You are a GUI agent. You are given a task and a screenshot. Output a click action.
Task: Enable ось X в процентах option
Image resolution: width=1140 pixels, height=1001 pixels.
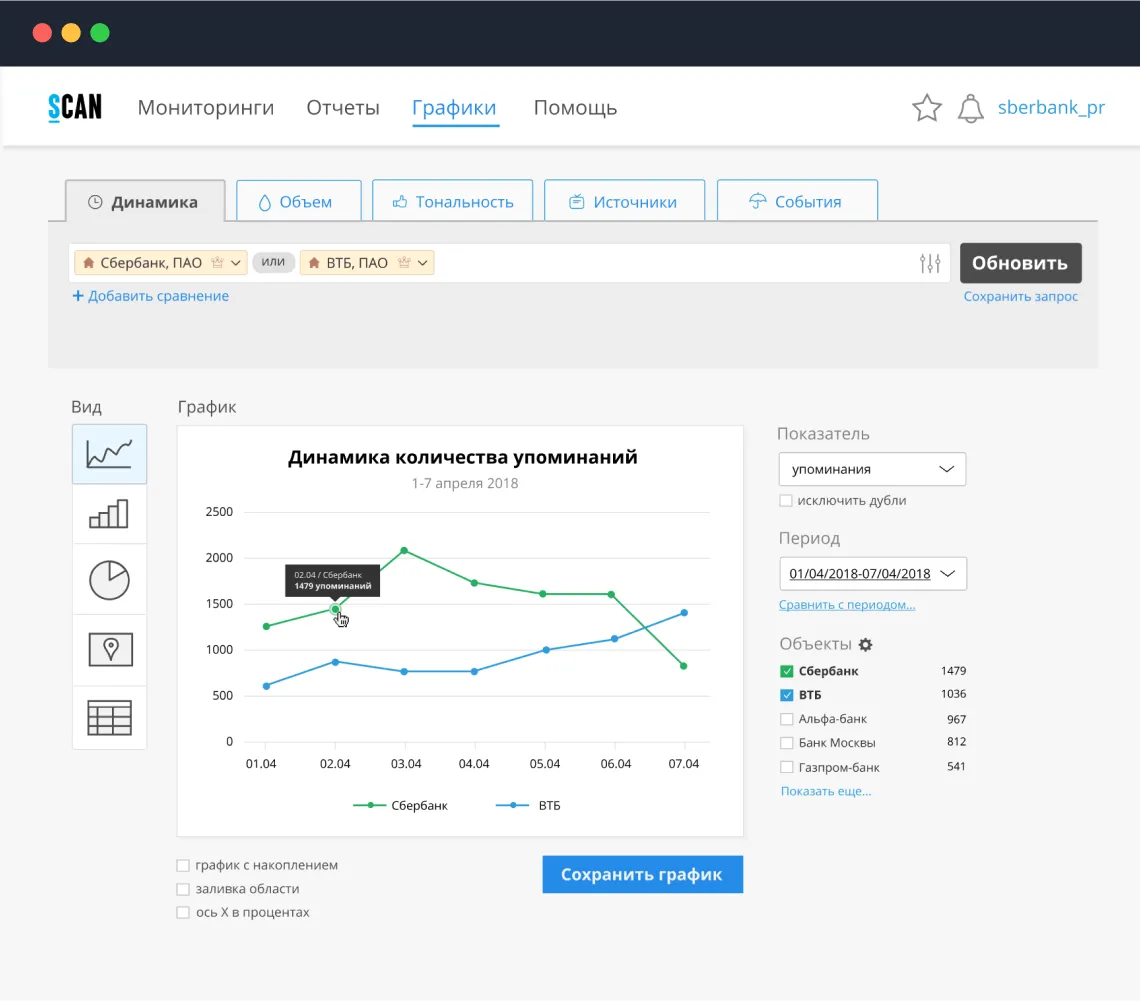(x=183, y=912)
